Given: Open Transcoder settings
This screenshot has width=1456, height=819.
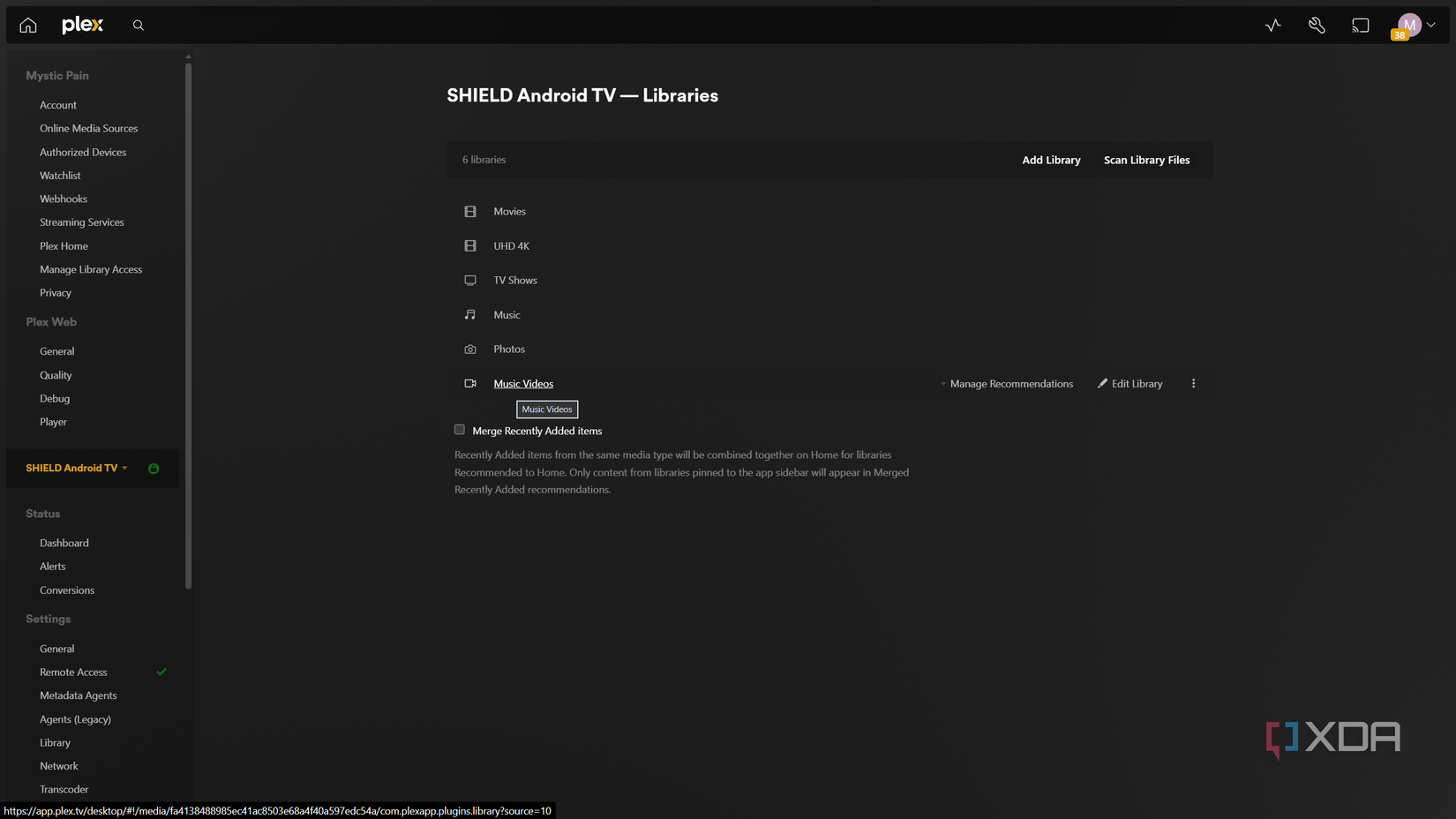Looking at the screenshot, I should pyautogui.click(x=64, y=789).
